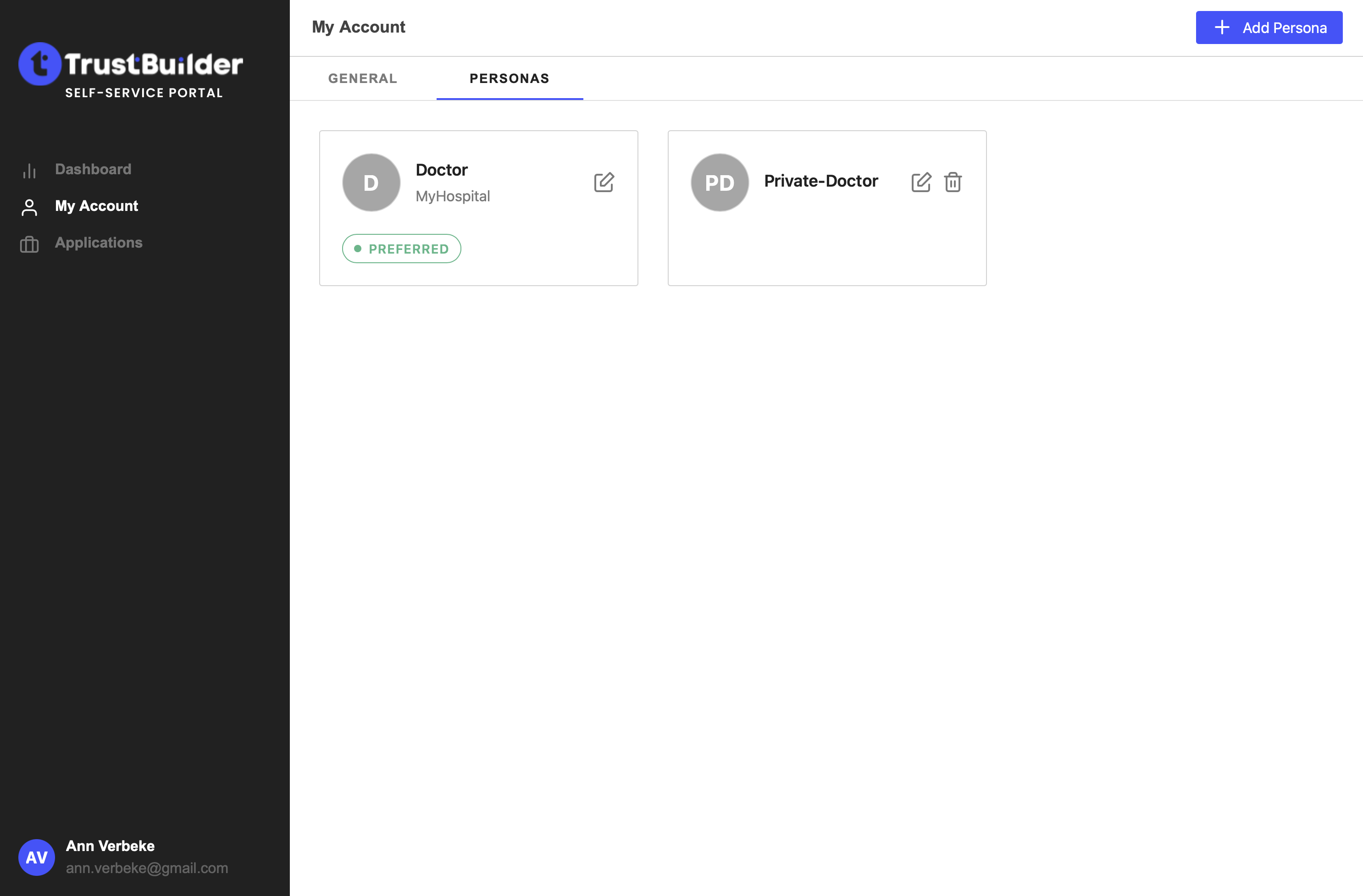Image resolution: width=1363 pixels, height=896 pixels.
Task: Delete the Private-Doctor persona
Action: 953,182
